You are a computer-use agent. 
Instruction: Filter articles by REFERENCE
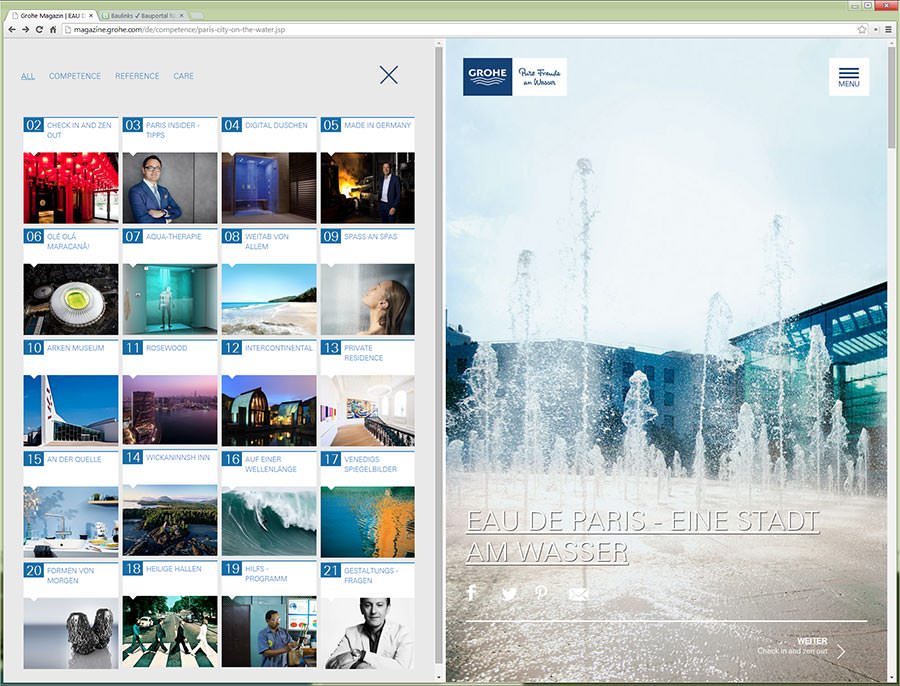137,76
